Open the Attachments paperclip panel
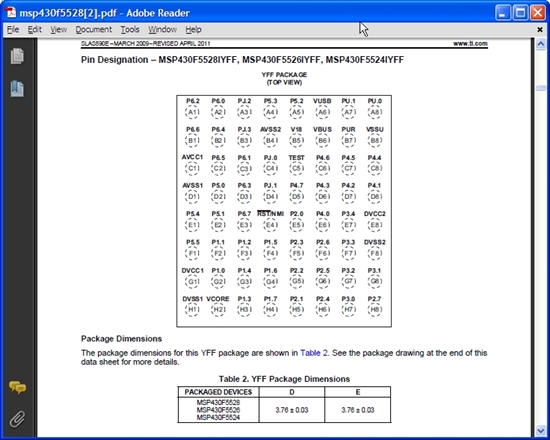Screen dimensions: 550x440 click(17, 419)
